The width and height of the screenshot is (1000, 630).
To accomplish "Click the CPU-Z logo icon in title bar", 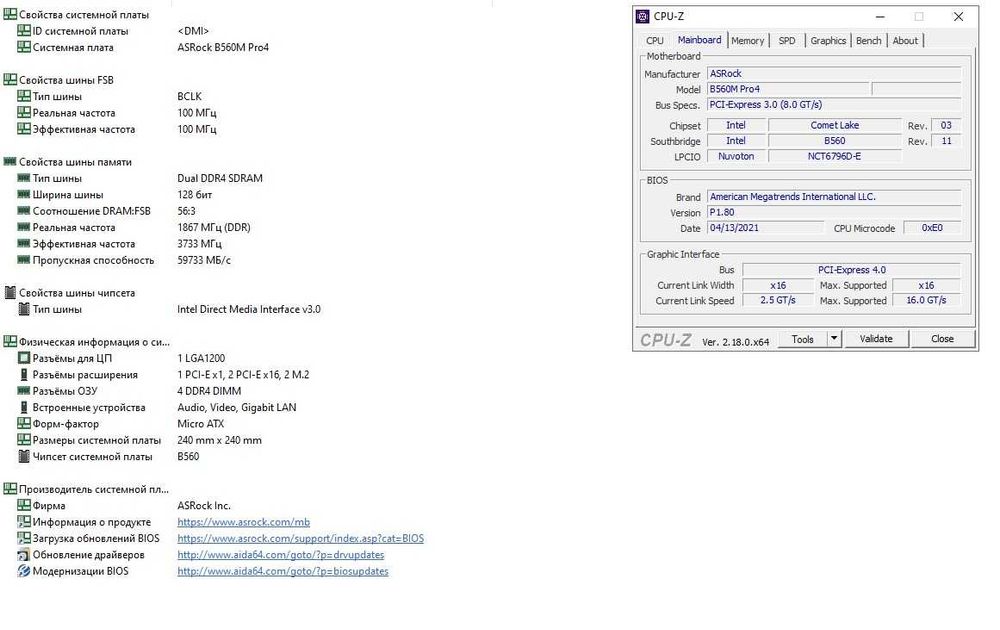I will (643, 17).
